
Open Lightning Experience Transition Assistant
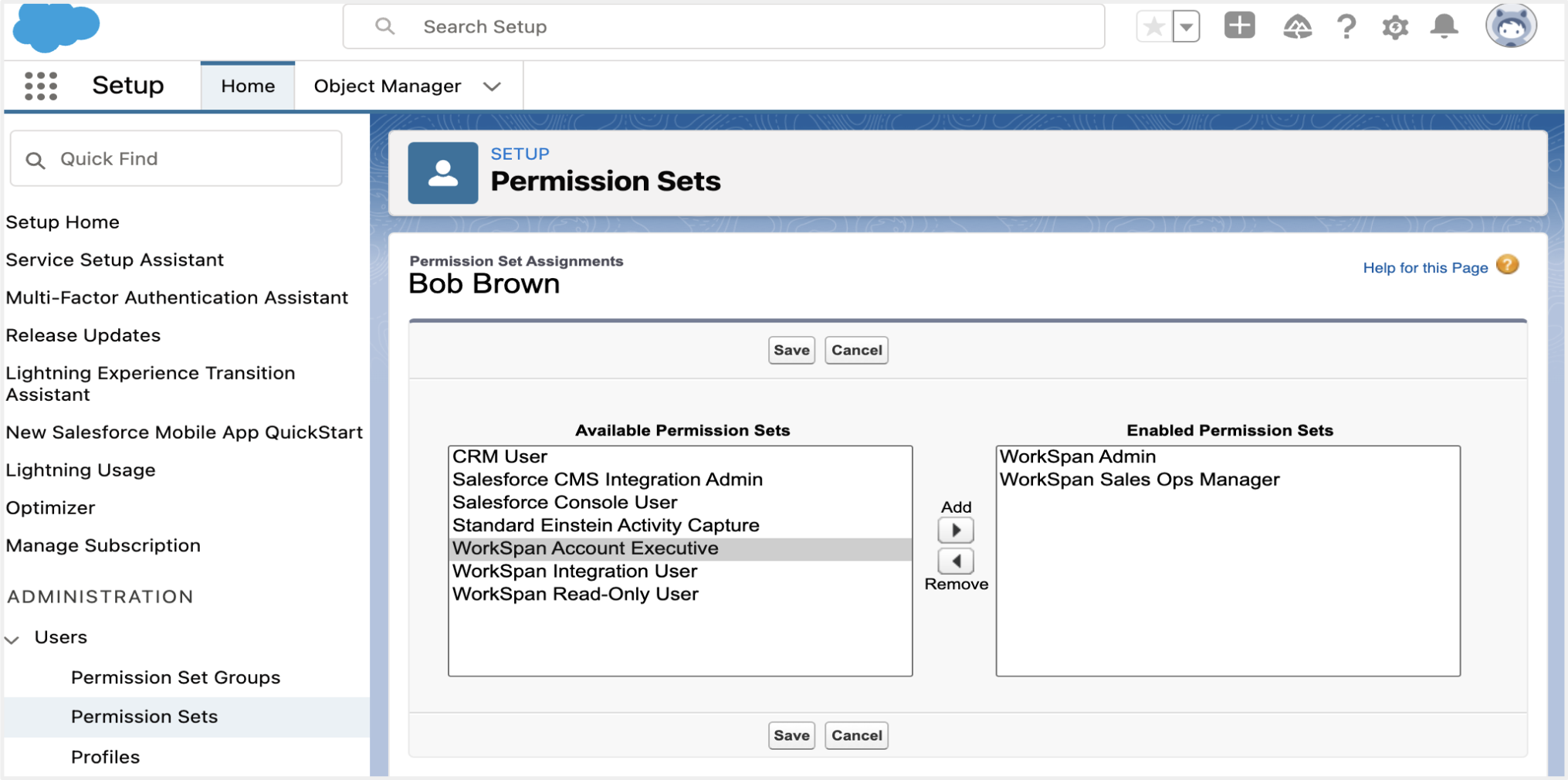point(151,384)
